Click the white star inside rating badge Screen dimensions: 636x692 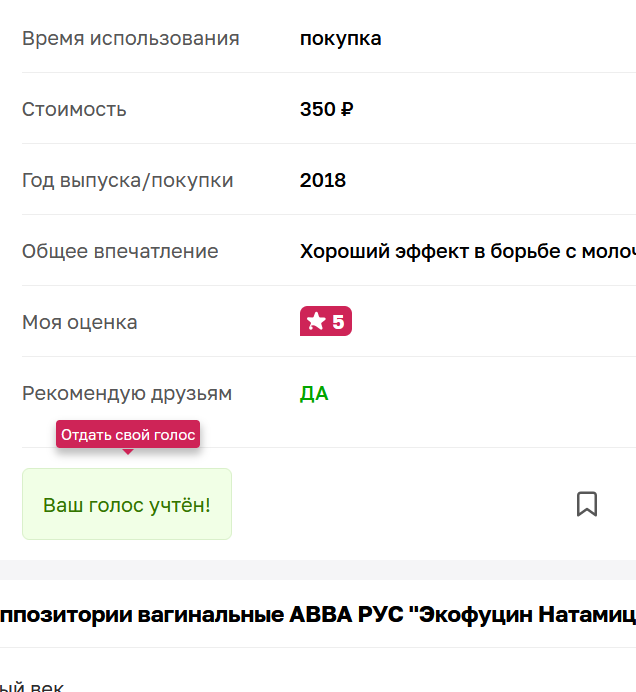click(x=316, y=322)
